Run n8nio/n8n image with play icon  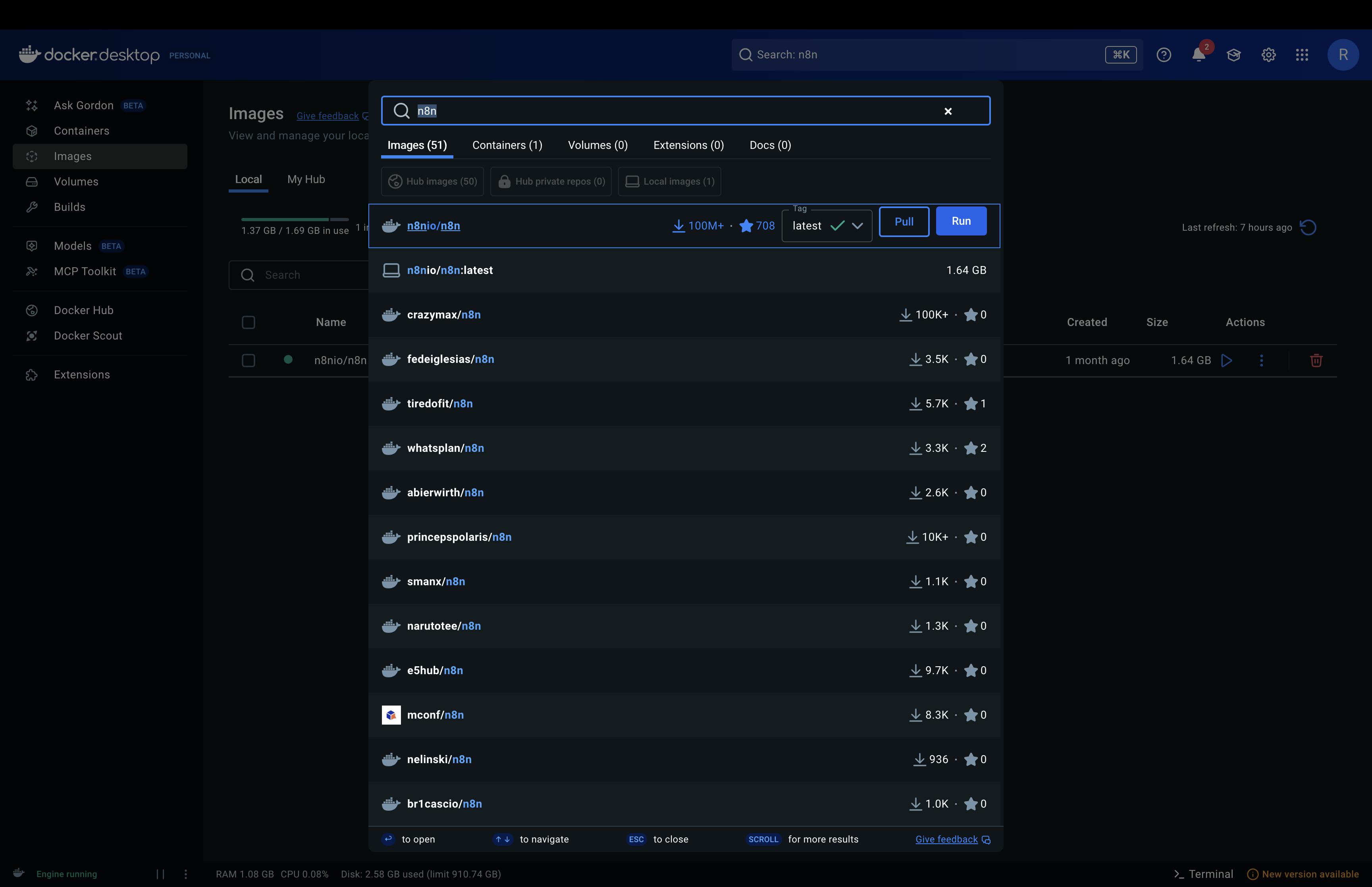[x=1227, y=361]
